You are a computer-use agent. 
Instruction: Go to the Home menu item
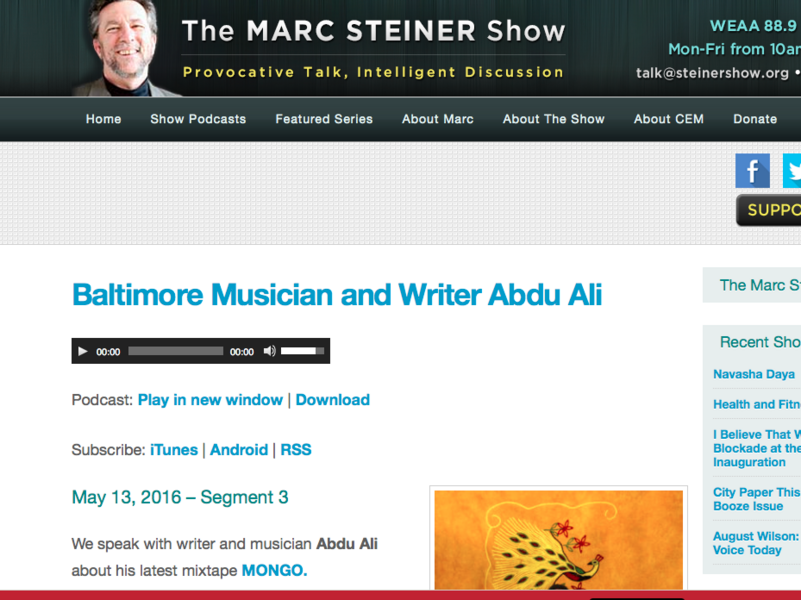[103, 119]
